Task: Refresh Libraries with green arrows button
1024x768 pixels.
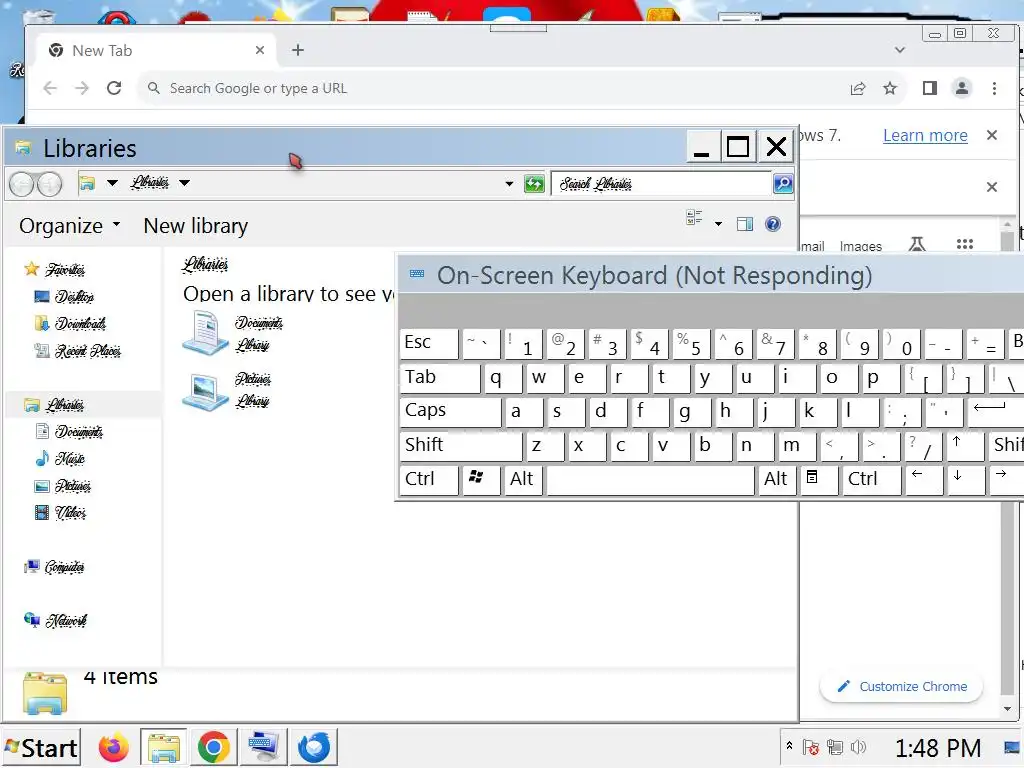Action: click(x=534, y=184)
